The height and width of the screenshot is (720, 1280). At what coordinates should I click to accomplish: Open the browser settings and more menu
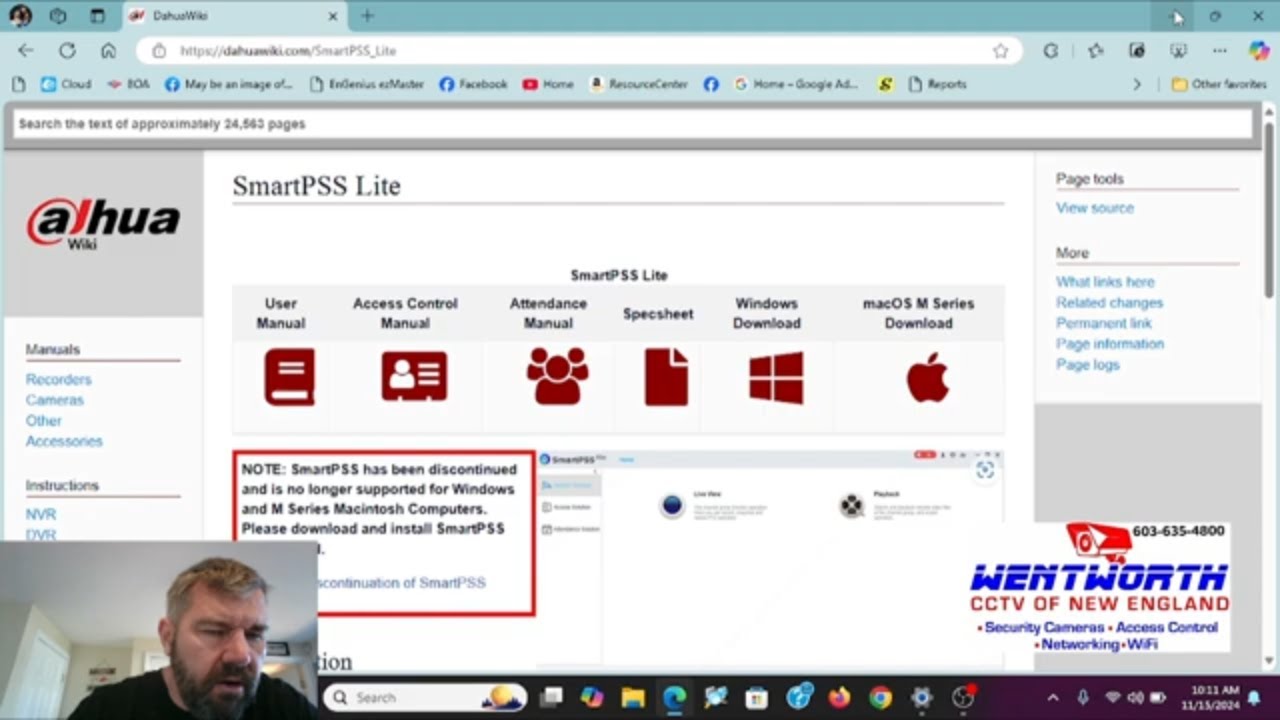pyautogui.click(x=1219, y=50)
